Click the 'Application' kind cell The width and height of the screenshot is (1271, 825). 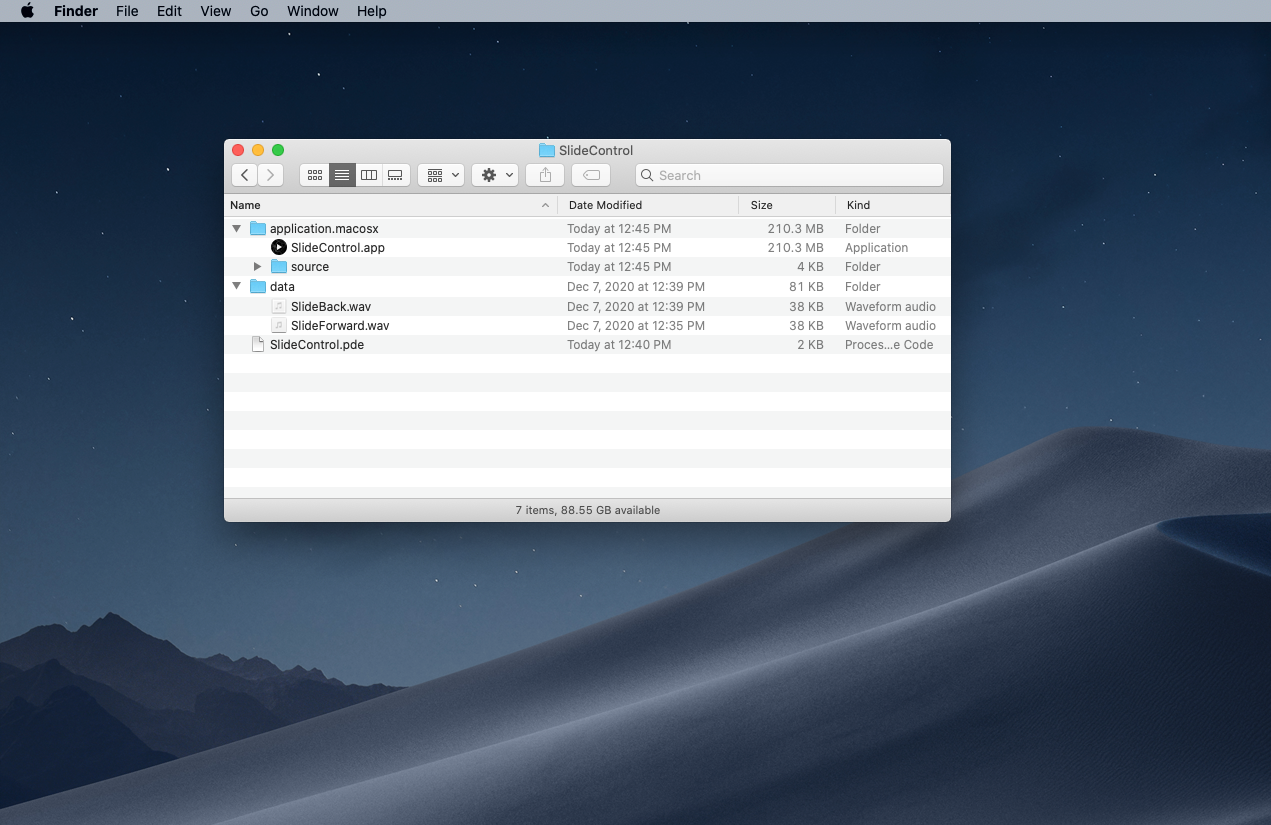coord(877,248)
